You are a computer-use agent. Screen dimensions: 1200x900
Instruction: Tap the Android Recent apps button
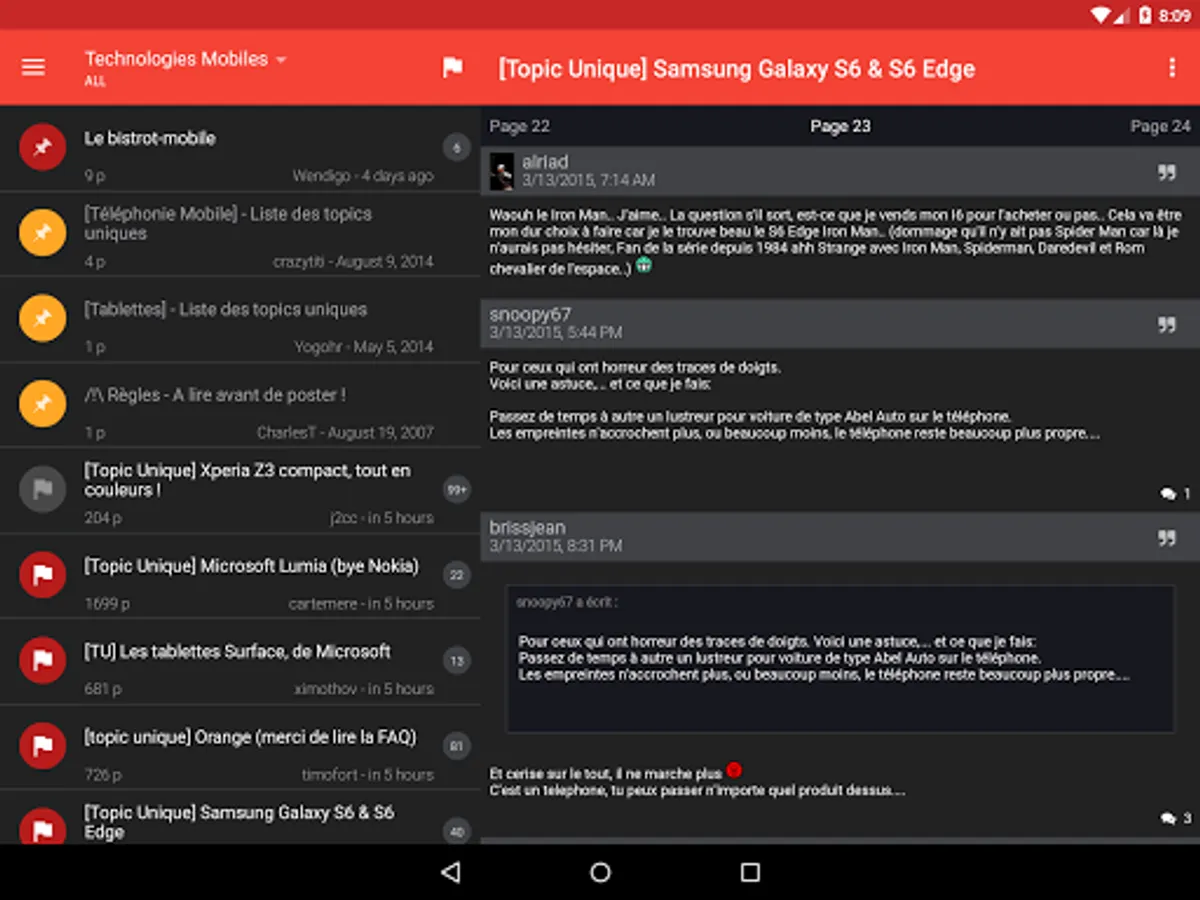(750, 872)
